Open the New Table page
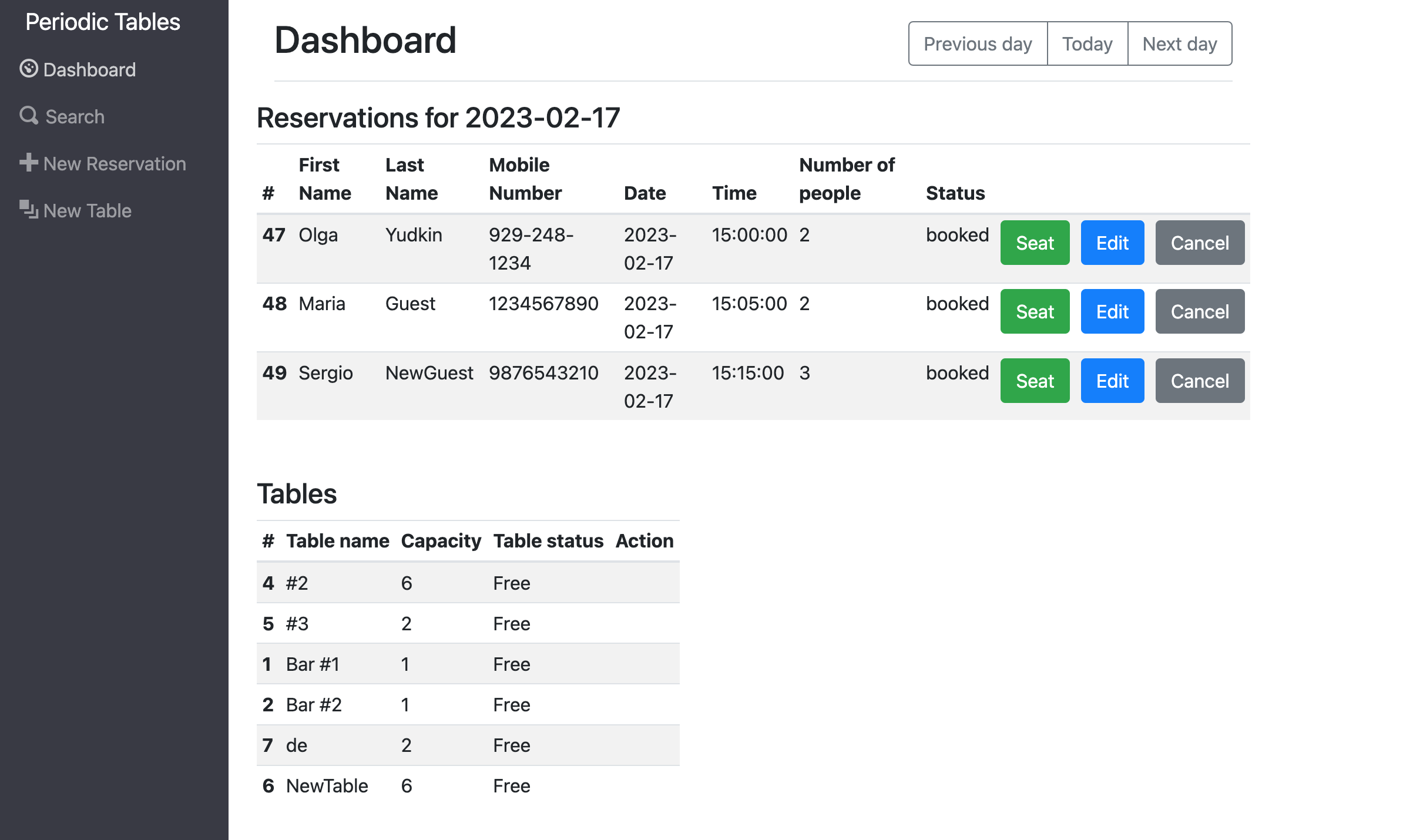This screenshot has width=1403, height=840. [87, 211]
